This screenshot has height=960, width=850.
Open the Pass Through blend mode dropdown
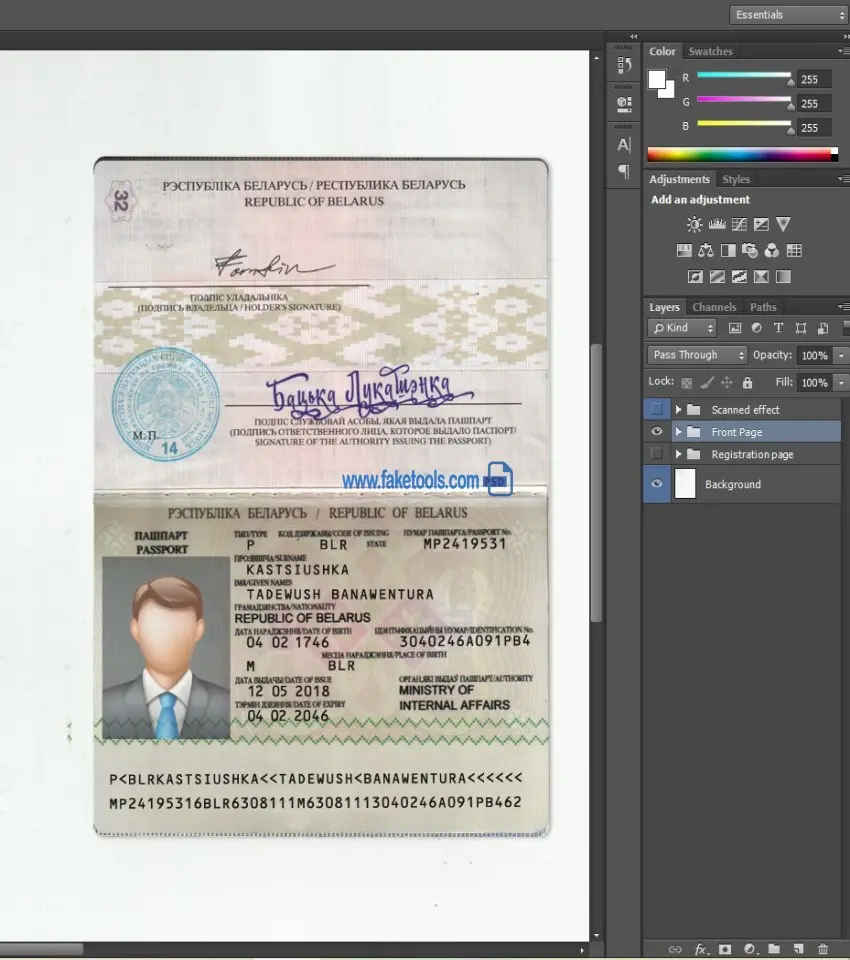[697, 355]
